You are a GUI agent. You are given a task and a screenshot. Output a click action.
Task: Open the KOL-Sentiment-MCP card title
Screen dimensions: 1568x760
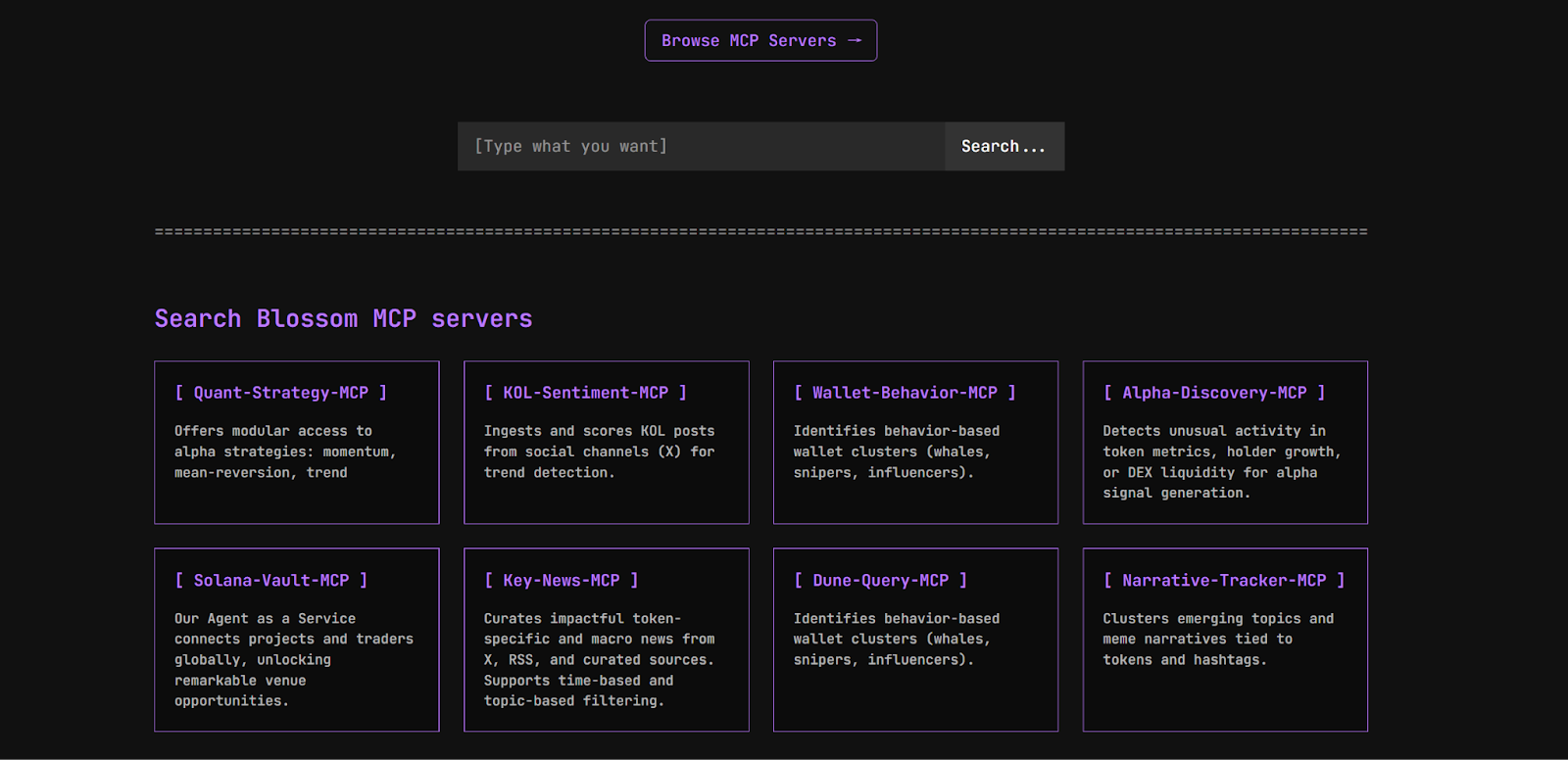click(585, 393)
